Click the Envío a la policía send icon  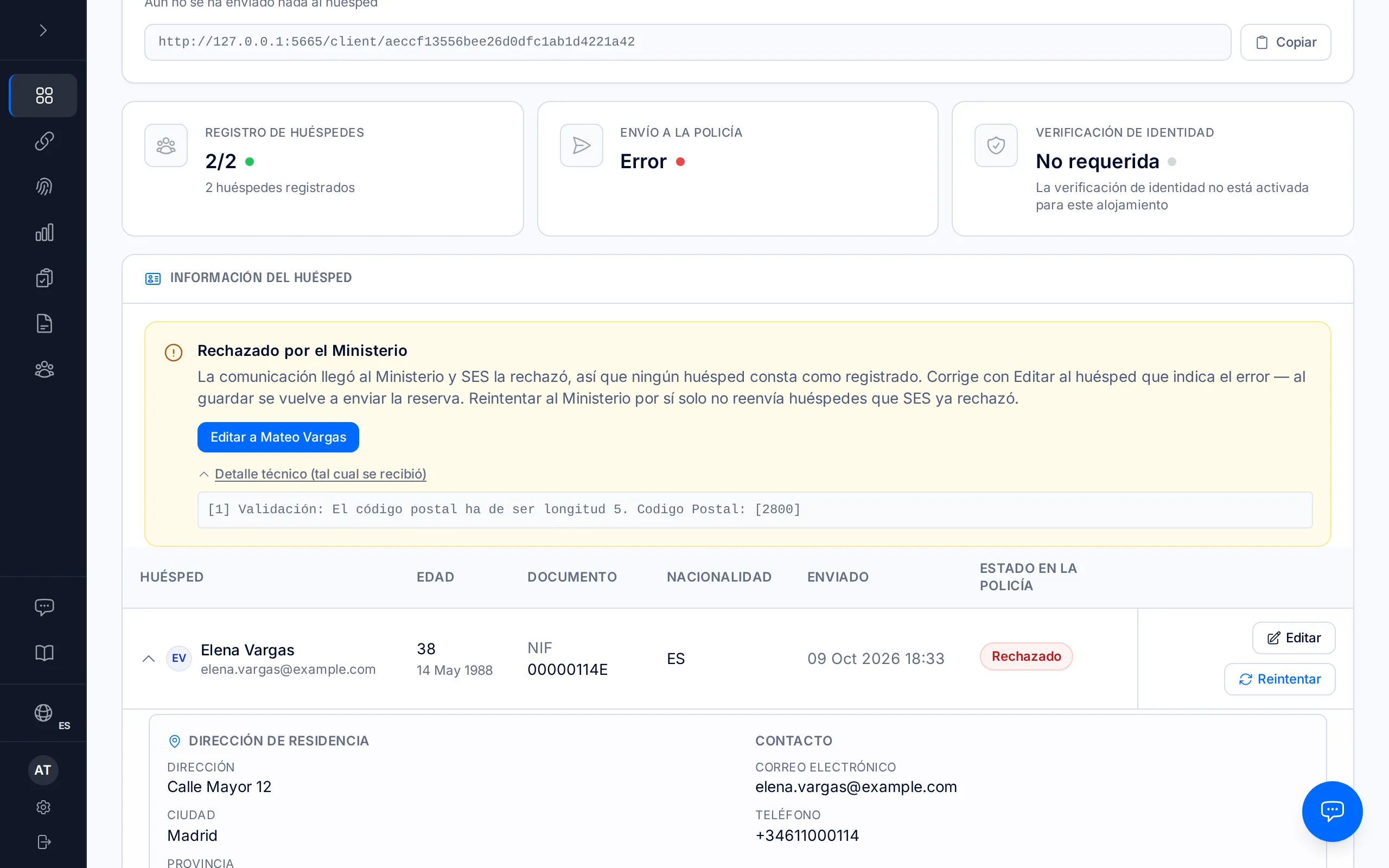click(581, 145)
